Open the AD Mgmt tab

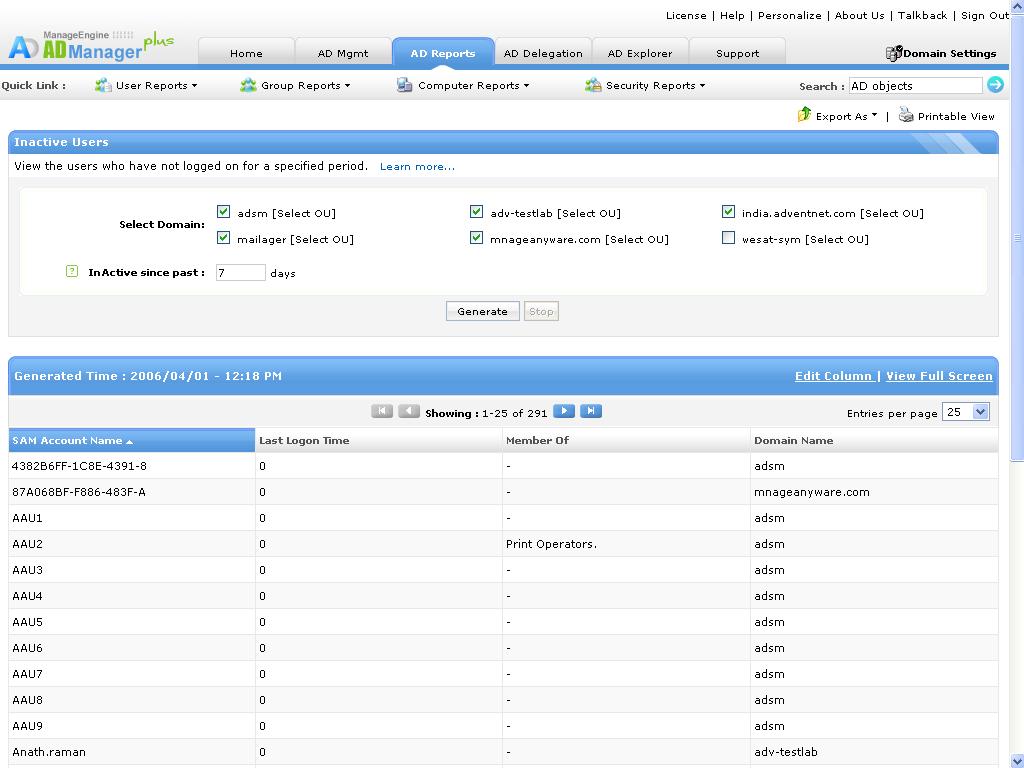tap(343, 53)
